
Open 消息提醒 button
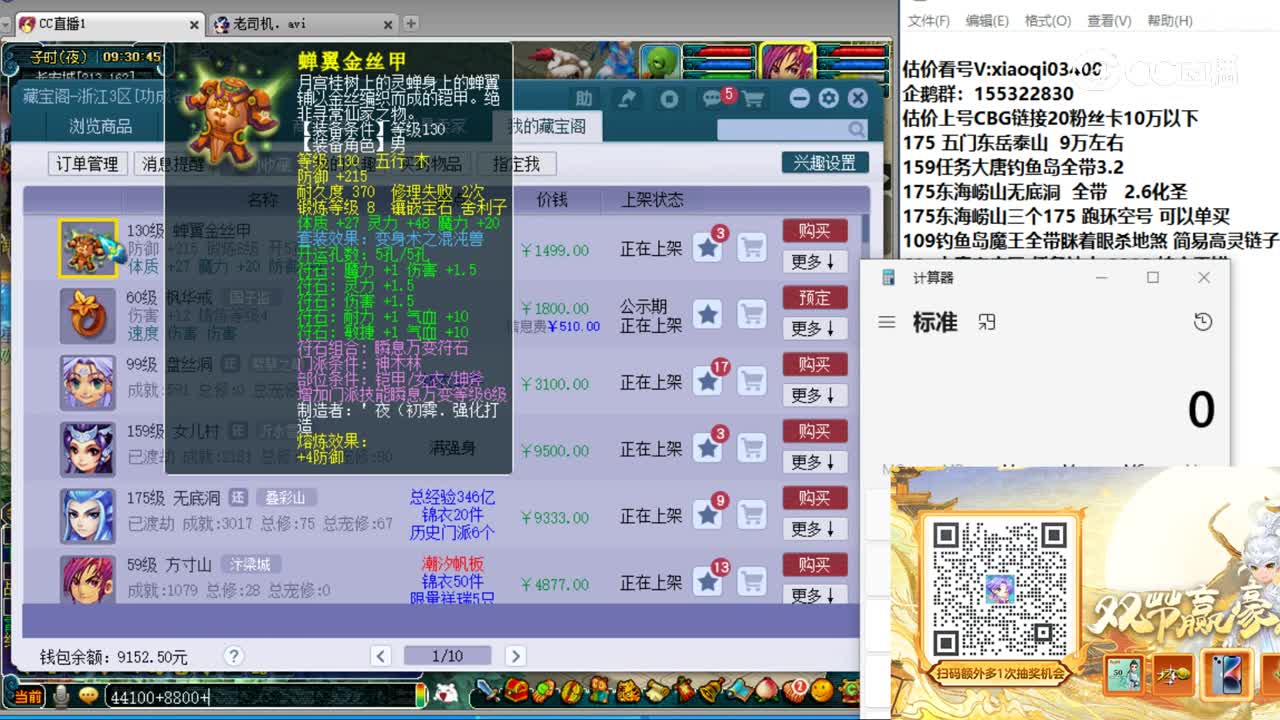point(172,164)
